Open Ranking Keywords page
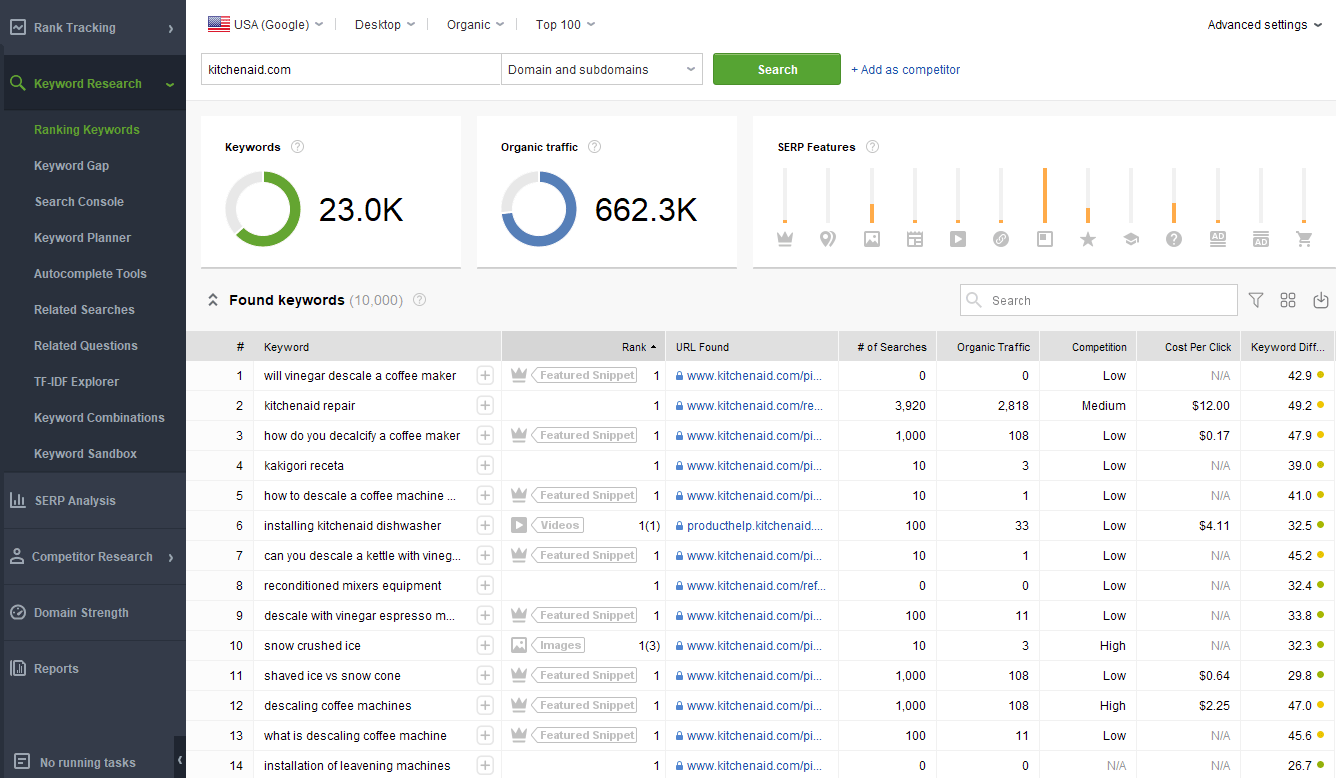This screenshot has width=1336, height=778. pyautogui.click(x=87, y=130)
